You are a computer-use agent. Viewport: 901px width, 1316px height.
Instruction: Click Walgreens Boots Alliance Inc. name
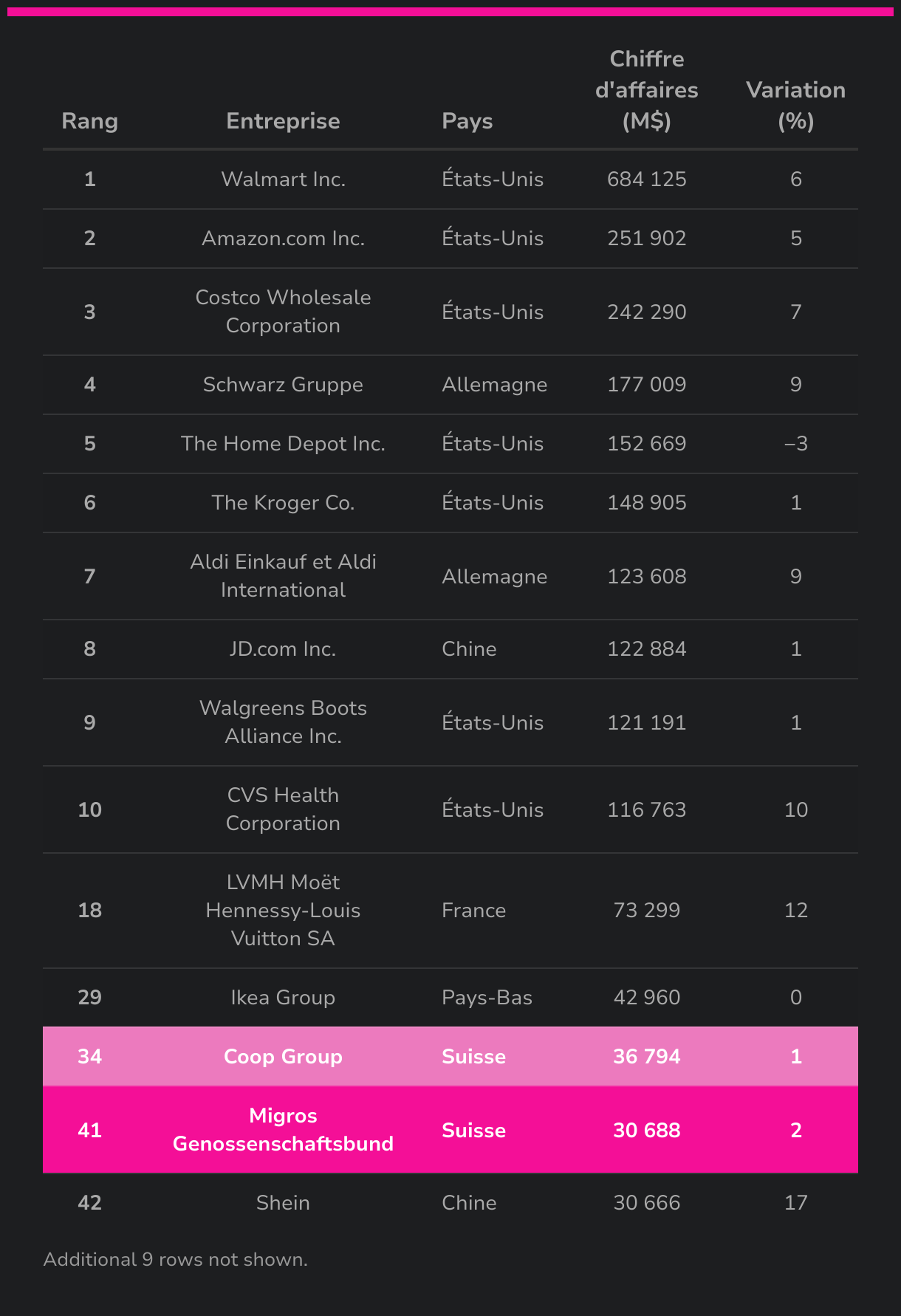click(283, 722)
